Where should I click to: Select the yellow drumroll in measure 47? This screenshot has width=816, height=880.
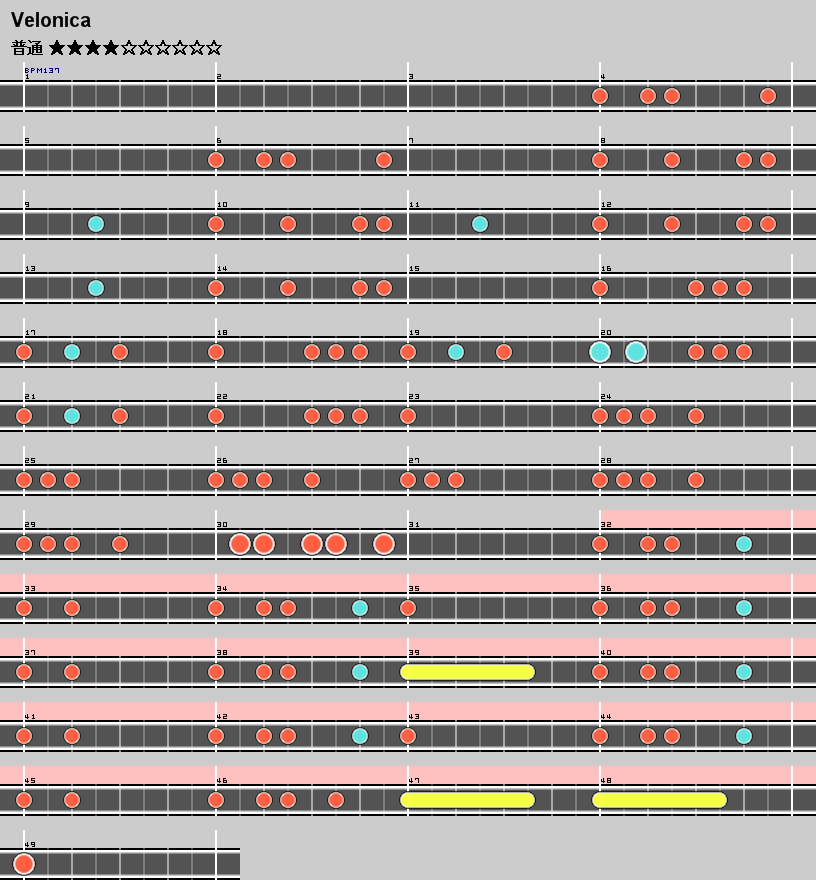click(x=467, y=800)
